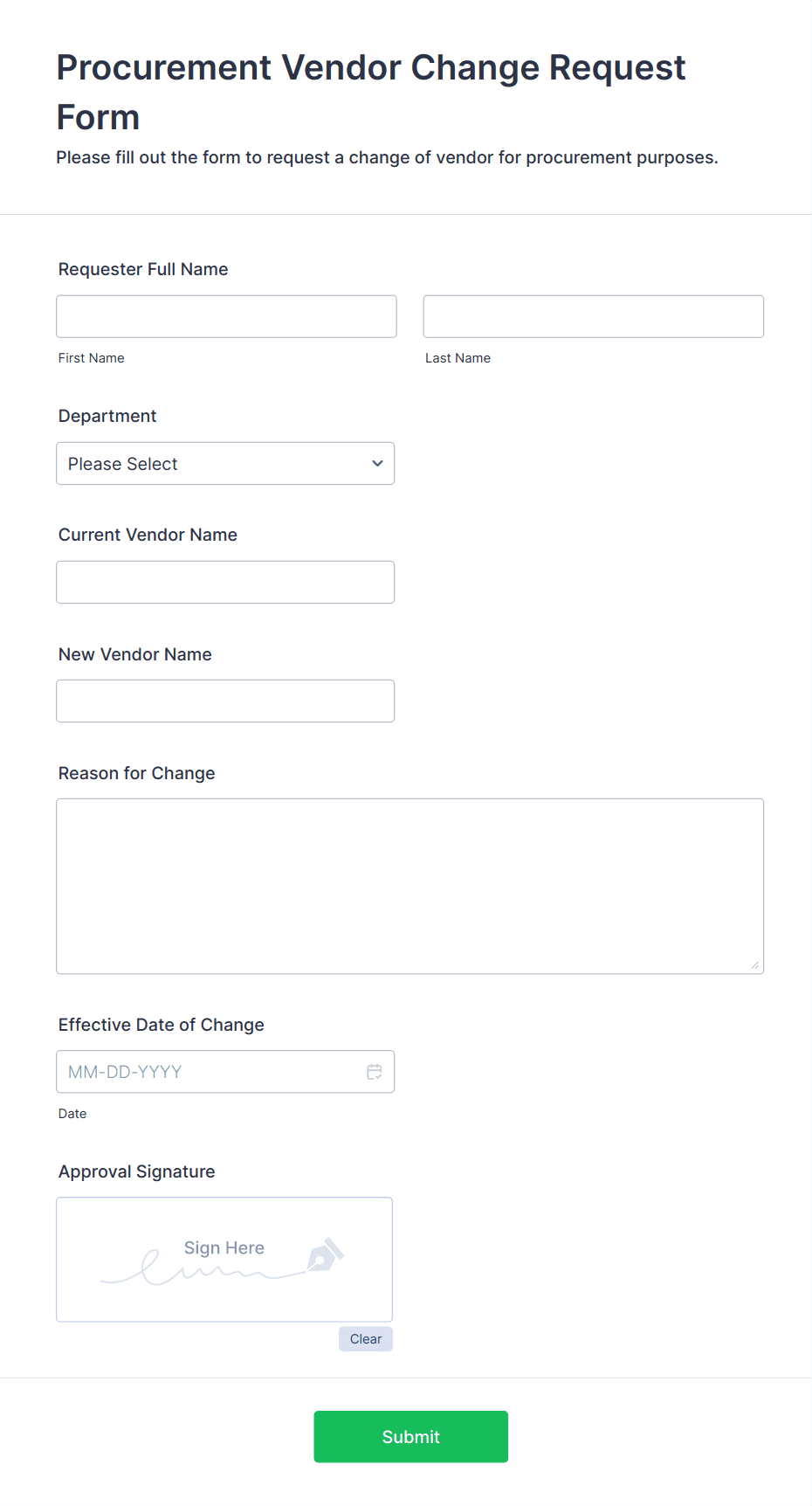The width and height of the screenshot is (812, 1506).
Task: Click the form description text
Action: [386, 157]
